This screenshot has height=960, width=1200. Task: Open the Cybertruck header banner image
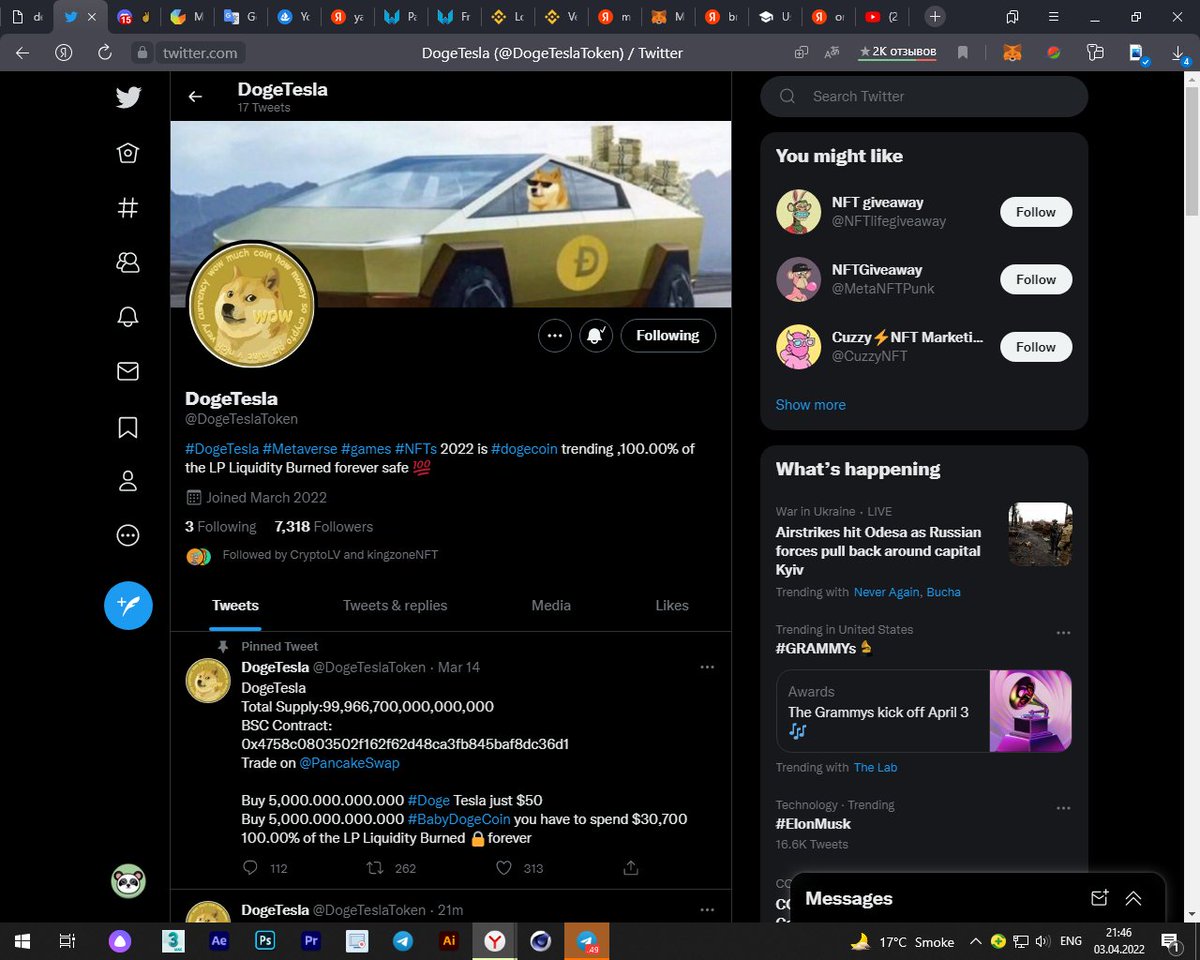coord(451,214)
